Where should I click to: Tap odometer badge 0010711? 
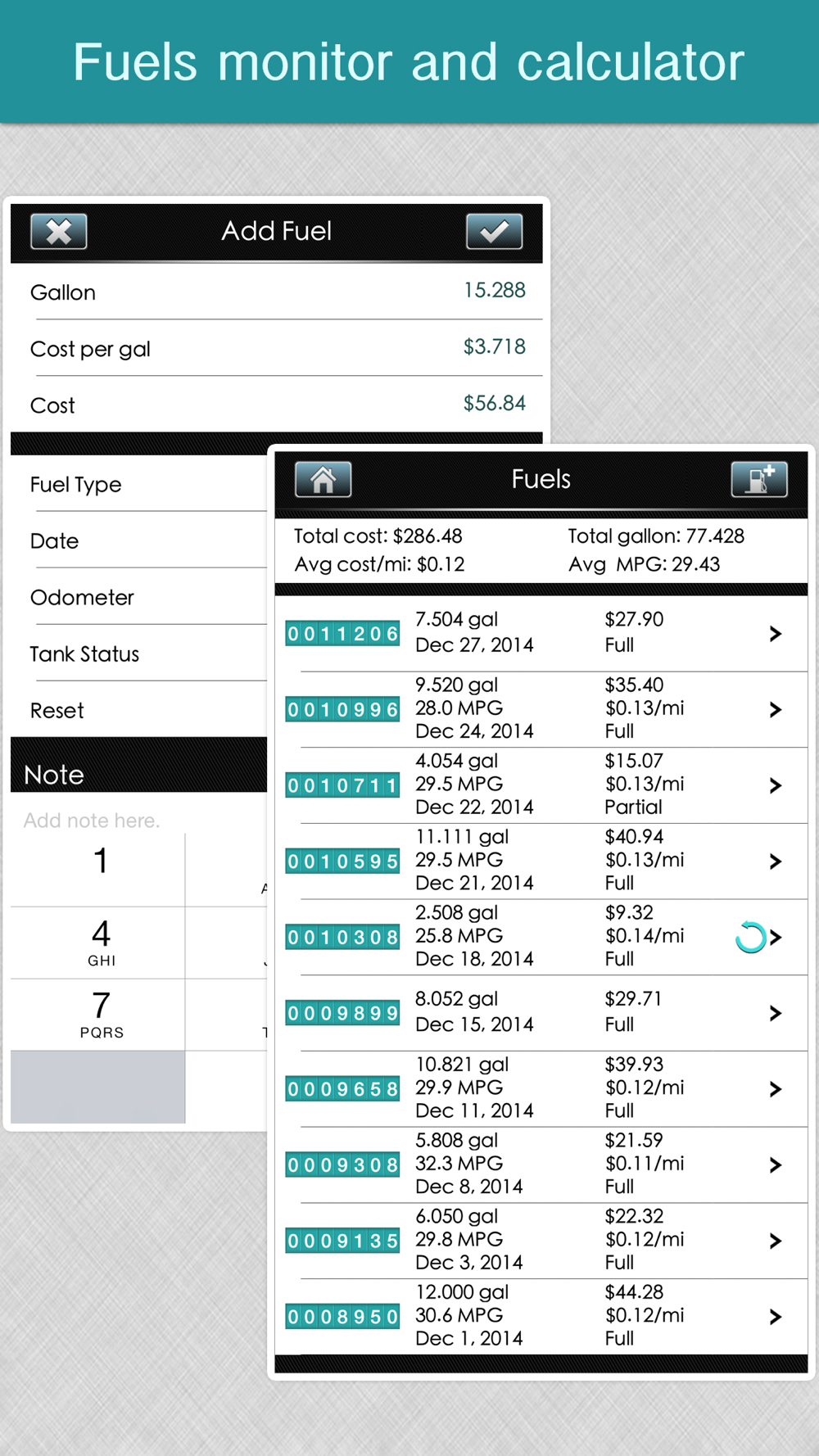pos(342,785)
